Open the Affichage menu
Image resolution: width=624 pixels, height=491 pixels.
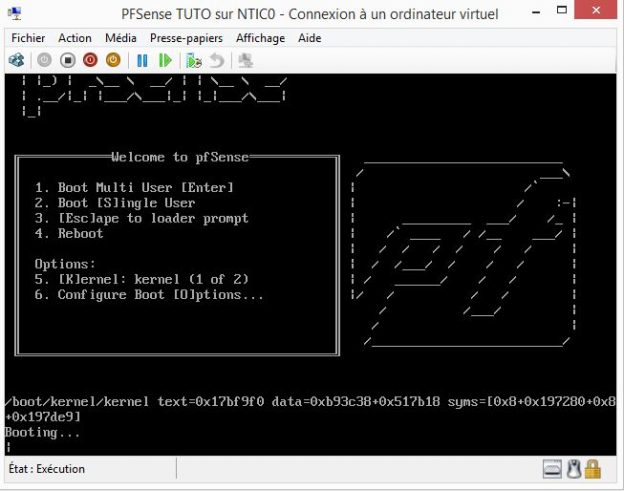click(x=262, y=37)
